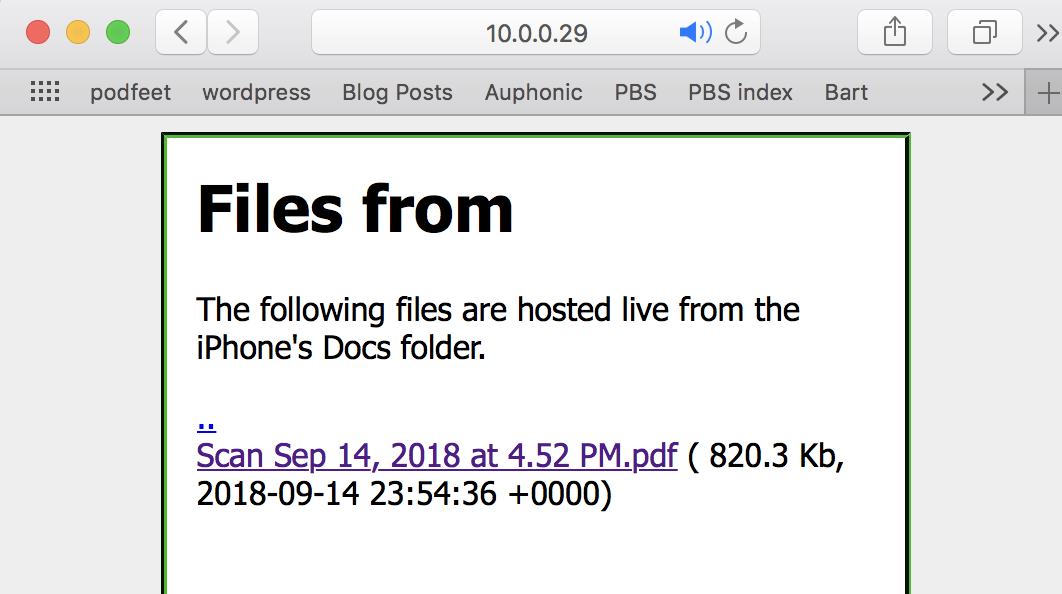
Task: Open the Share sheet icon
Action: coord(895,33)
